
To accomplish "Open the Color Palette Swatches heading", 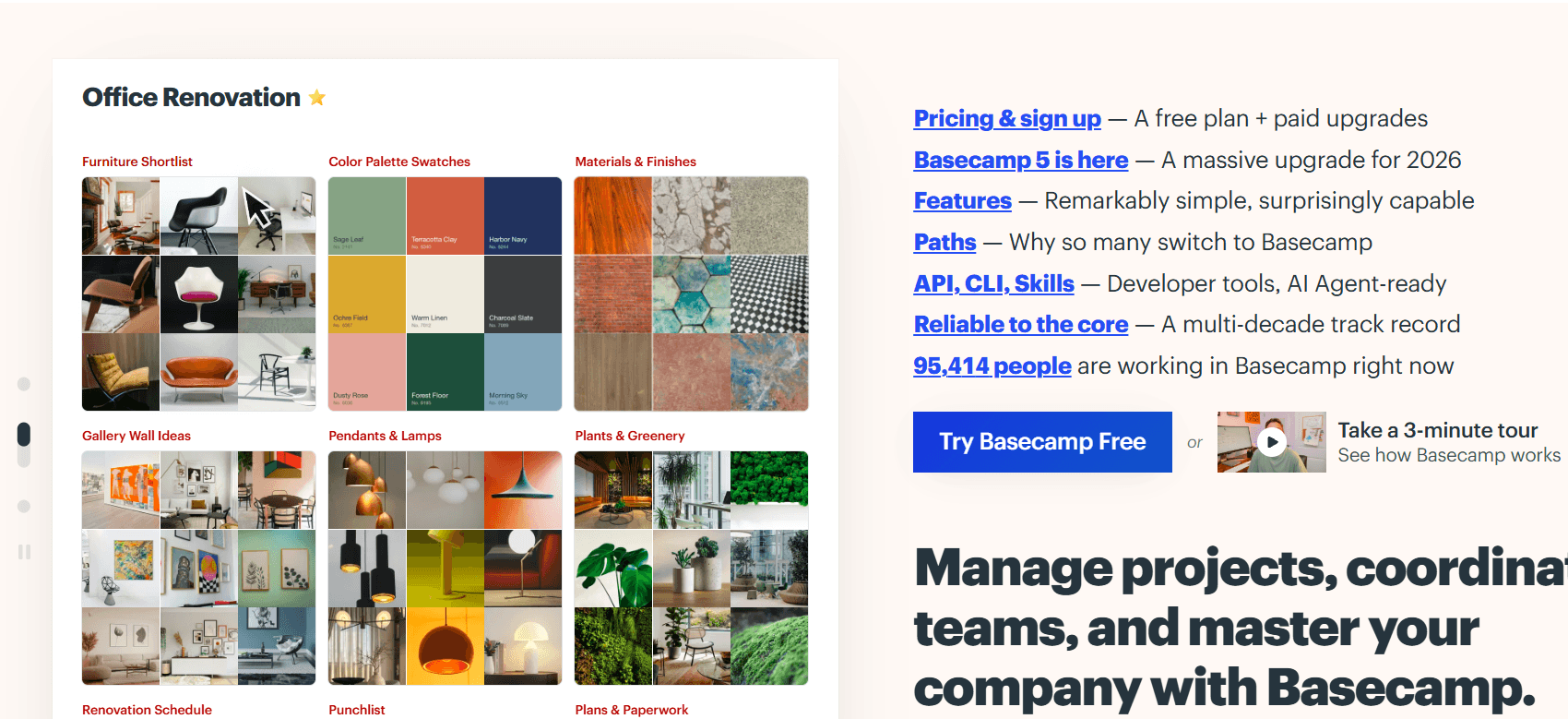I will click(399, 162).
